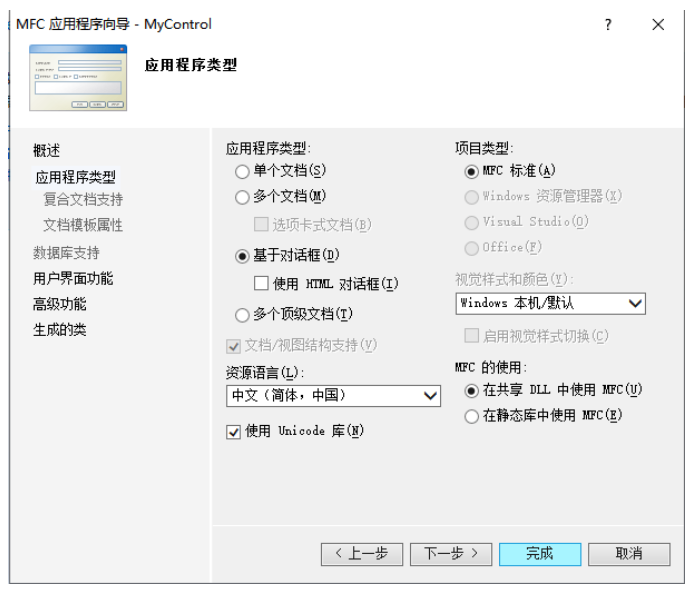Go to the 概述 wizard page
694x593 pixels.
click(46, 150)
